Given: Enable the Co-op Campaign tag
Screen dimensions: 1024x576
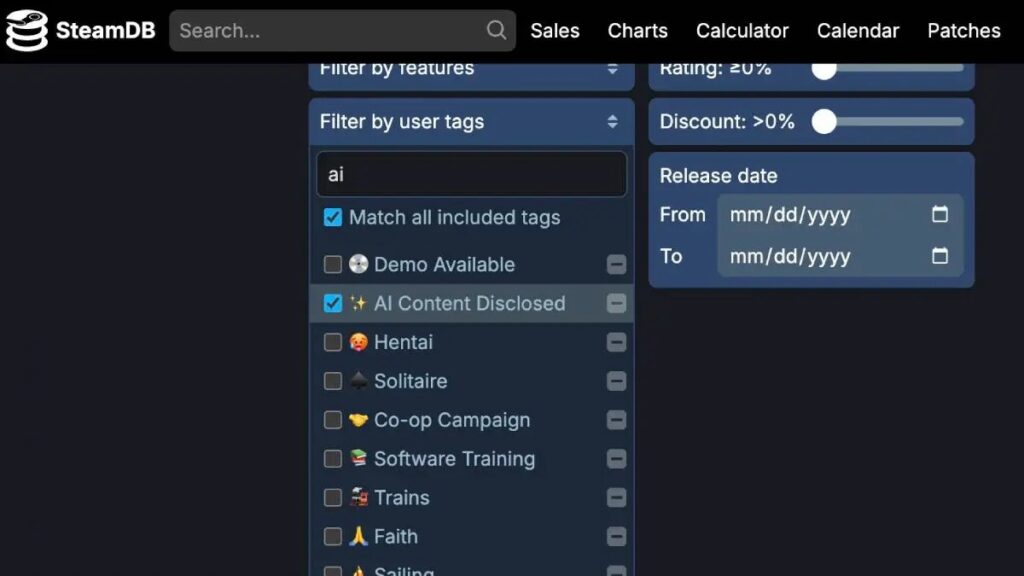Looking at the screenshot, I should 334,420.
